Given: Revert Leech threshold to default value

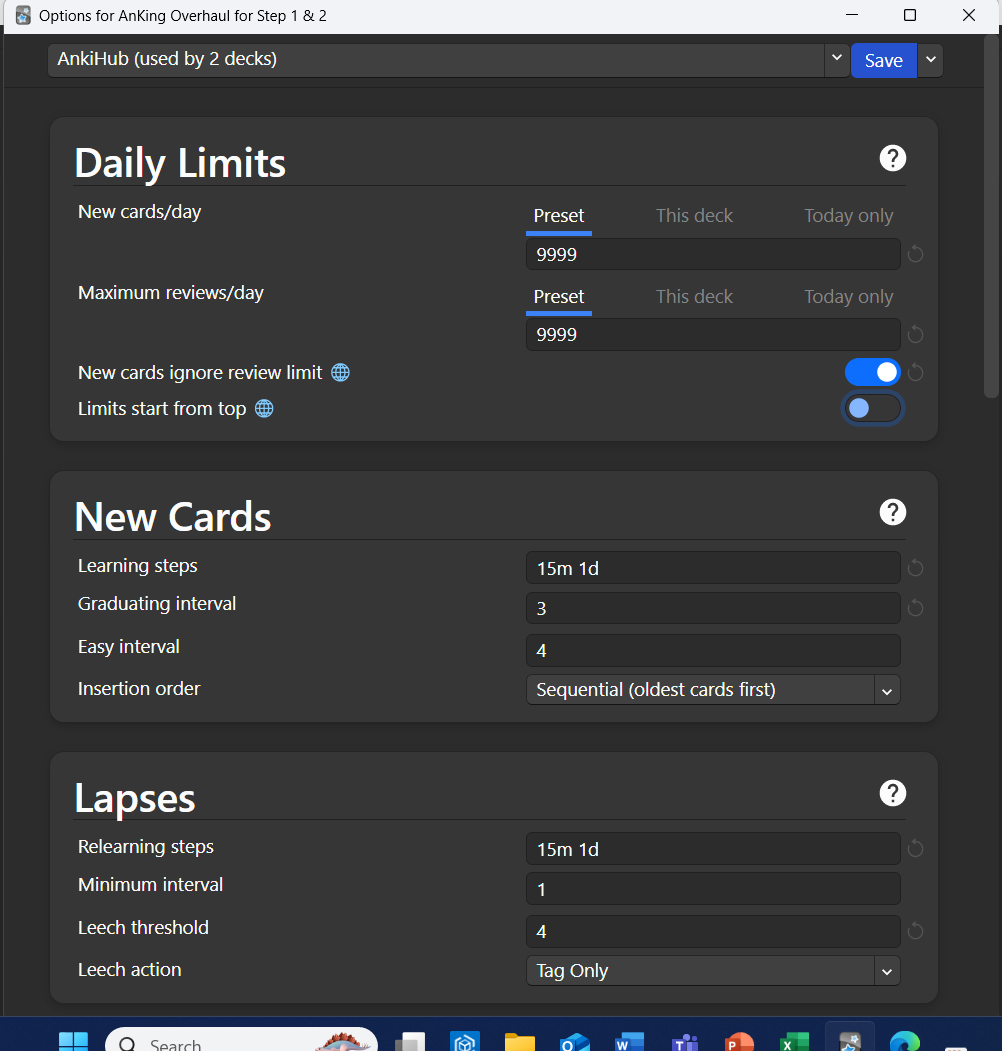Looking at the screenshot, I should pyautogui.click(x=915, y=931).
